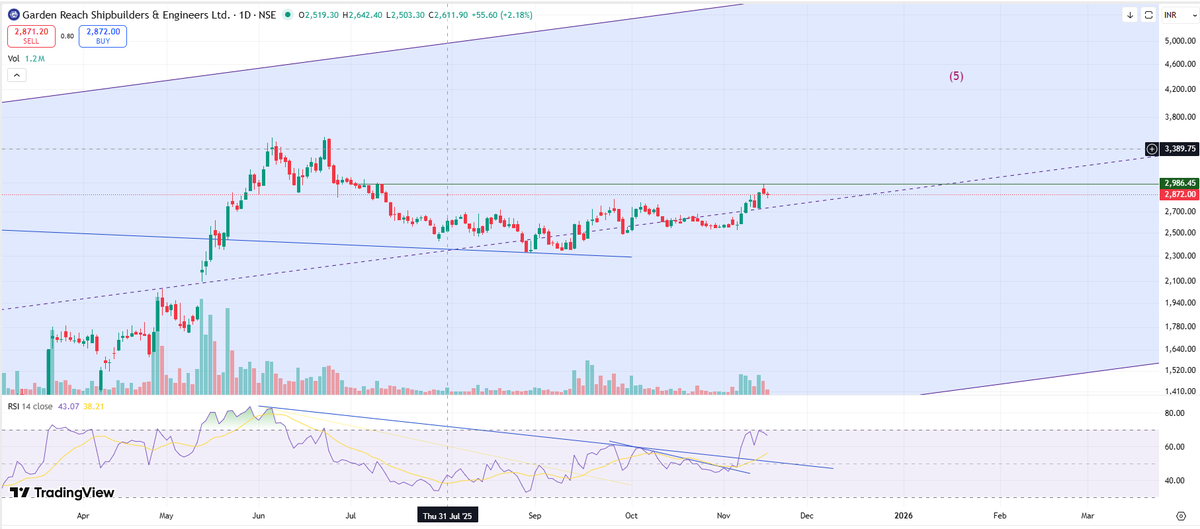
Task: Click the 3,389.75 crosshair price label
Action: tap(1178, 148)
